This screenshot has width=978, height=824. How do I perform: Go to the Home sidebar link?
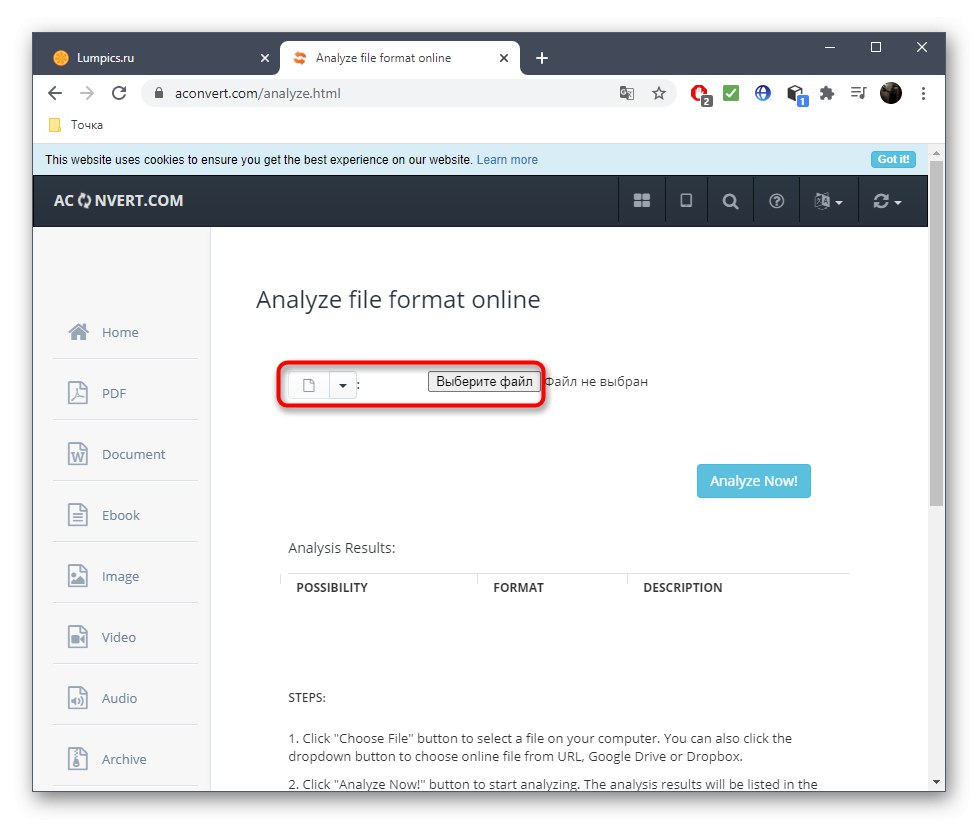click(120, 332)
